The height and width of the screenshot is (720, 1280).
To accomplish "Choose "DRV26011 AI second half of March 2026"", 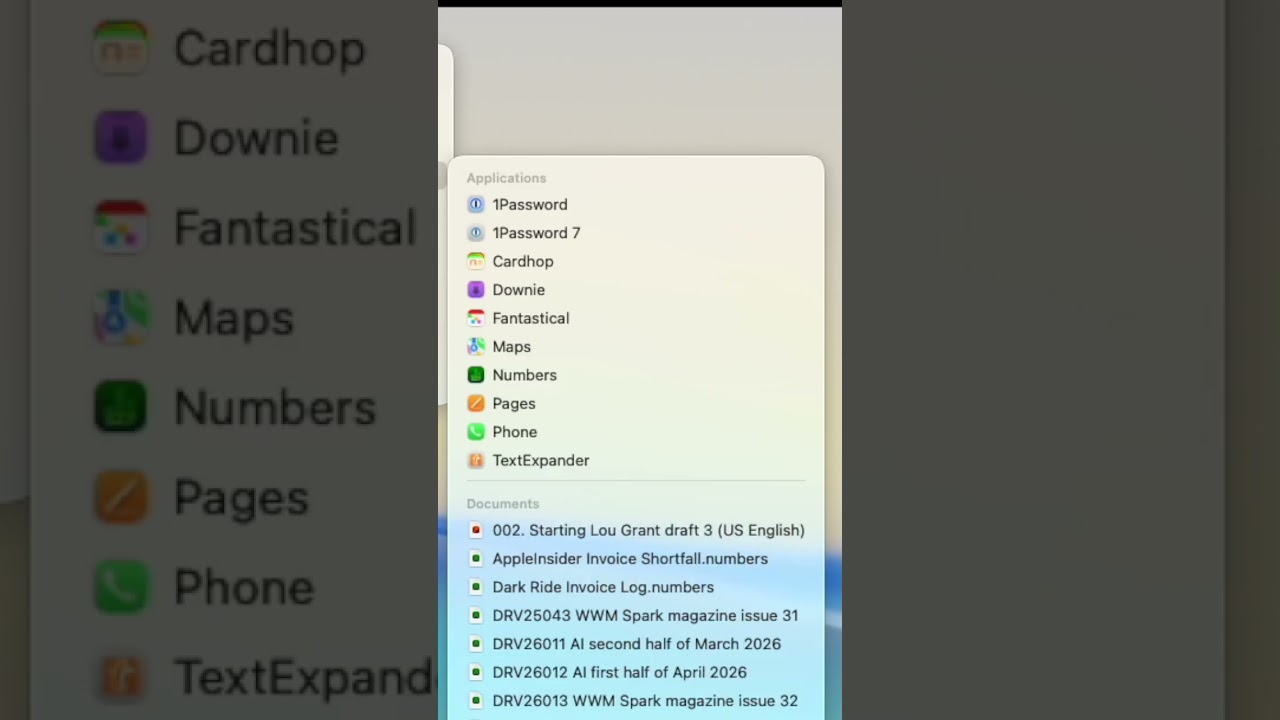I will pyautogui.click(x=625, y=644).
